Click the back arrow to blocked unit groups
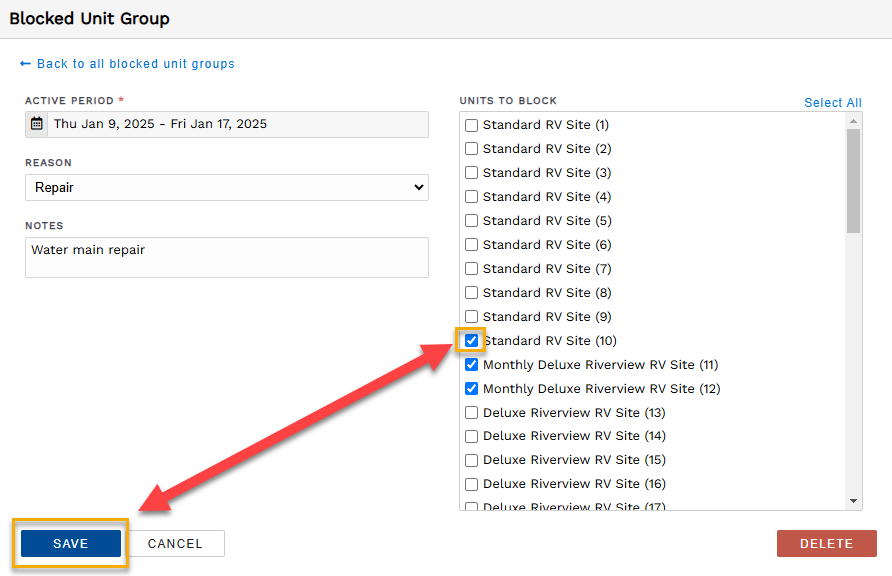The height and width of the screenshot is (576, 892). (x=25, y=64)
